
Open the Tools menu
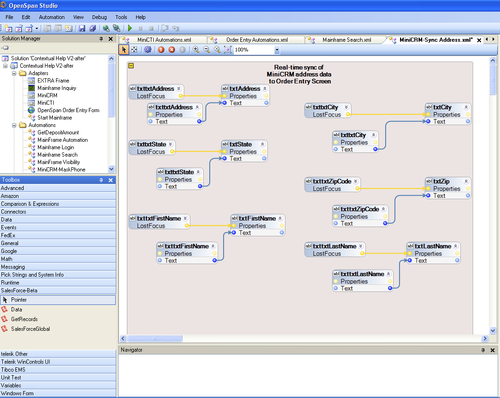tap(121, 17)
